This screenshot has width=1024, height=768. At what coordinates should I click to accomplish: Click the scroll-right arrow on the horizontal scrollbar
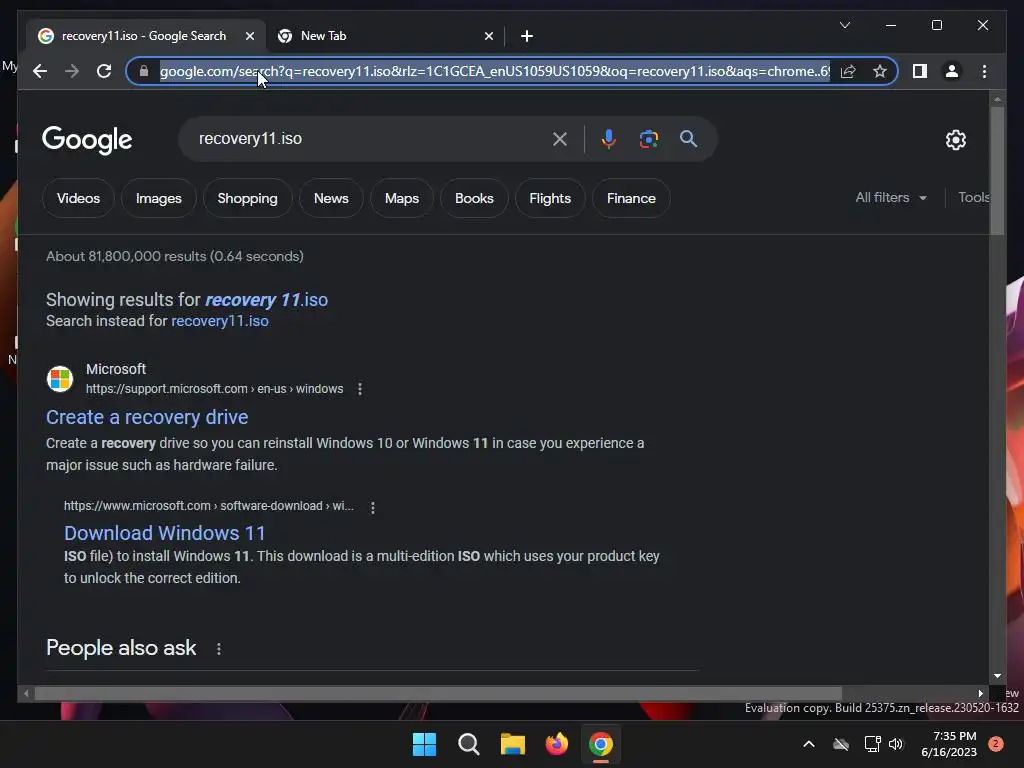(x=980, y=694)
